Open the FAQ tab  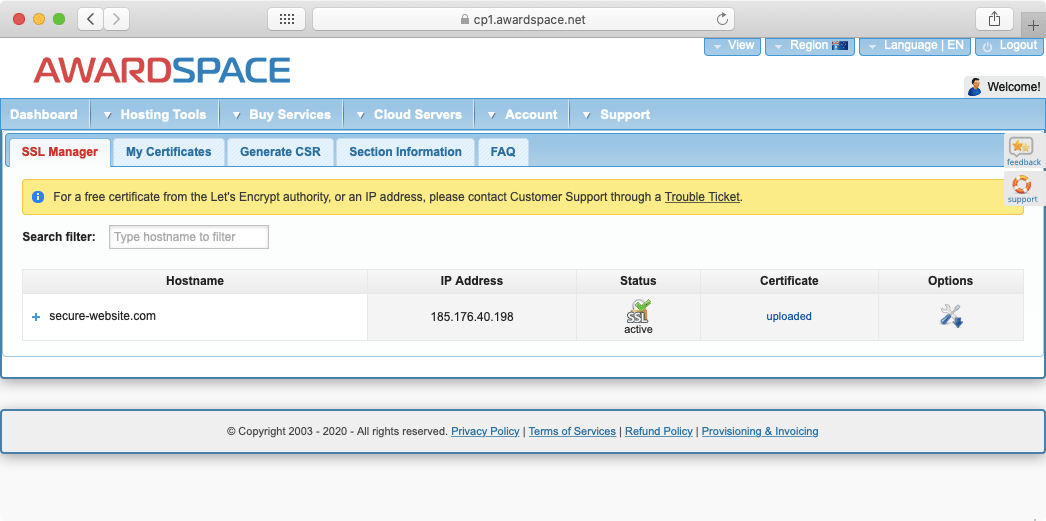coord(503,152)
